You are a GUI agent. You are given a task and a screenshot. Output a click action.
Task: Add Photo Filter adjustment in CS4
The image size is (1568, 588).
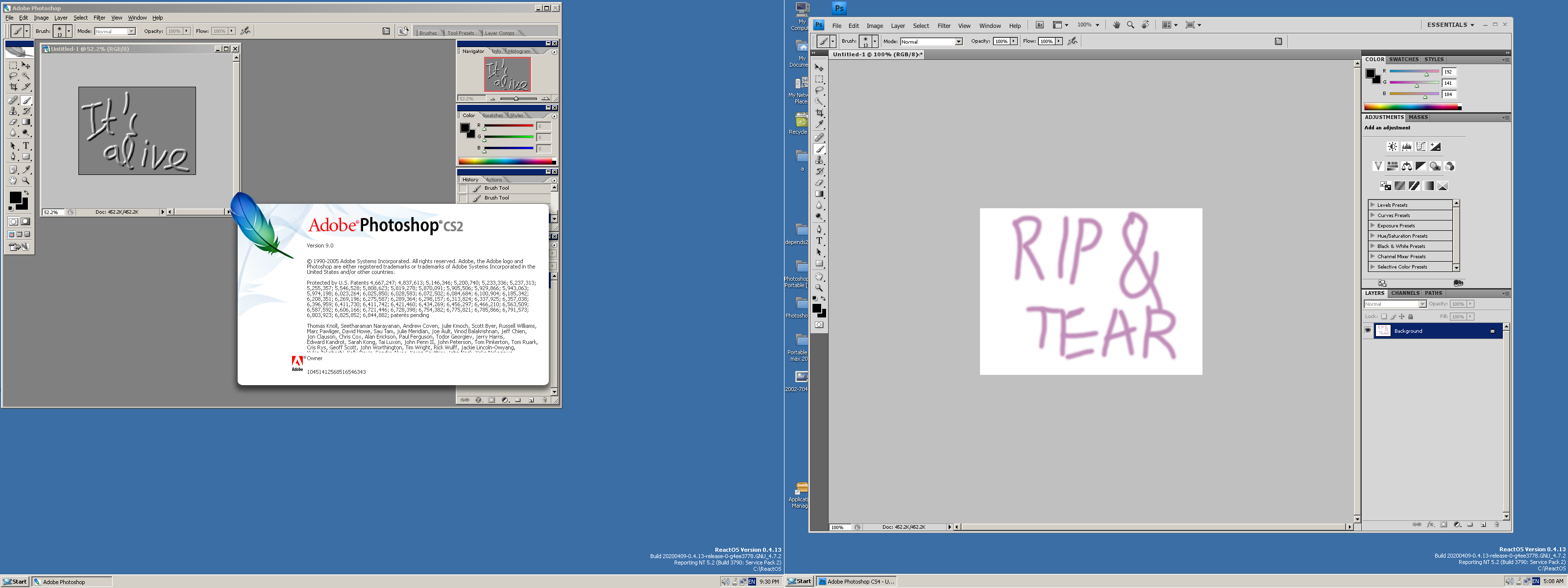click(x=1435, y=166)
